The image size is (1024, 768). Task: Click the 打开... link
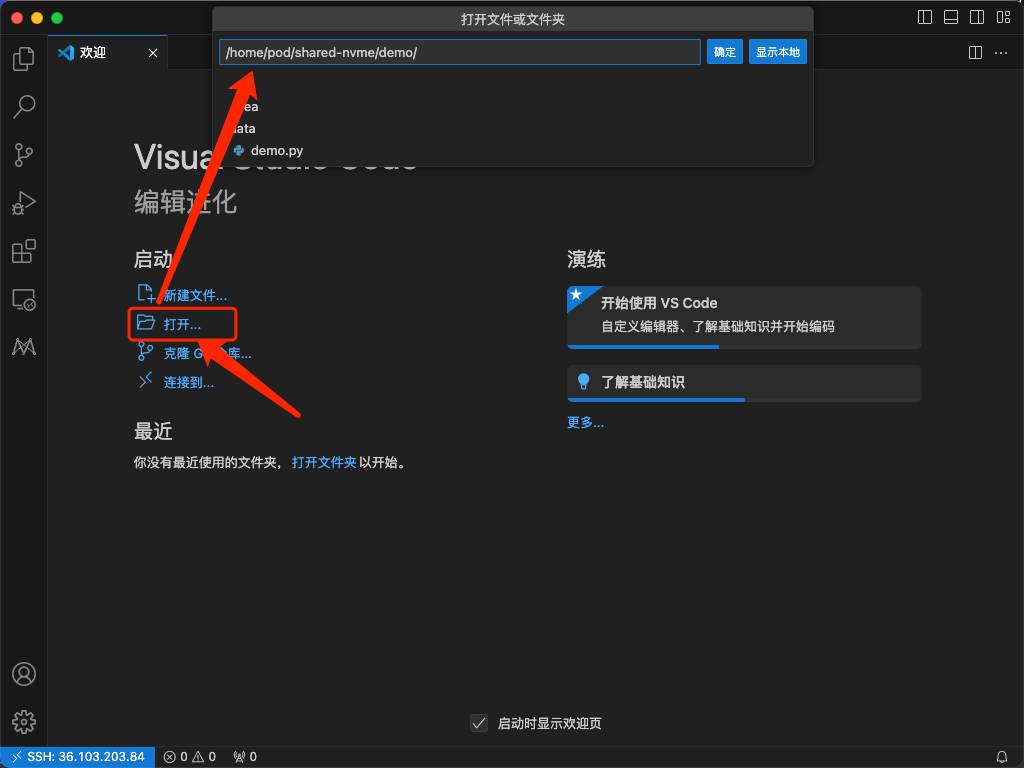[x=182, y=325]
